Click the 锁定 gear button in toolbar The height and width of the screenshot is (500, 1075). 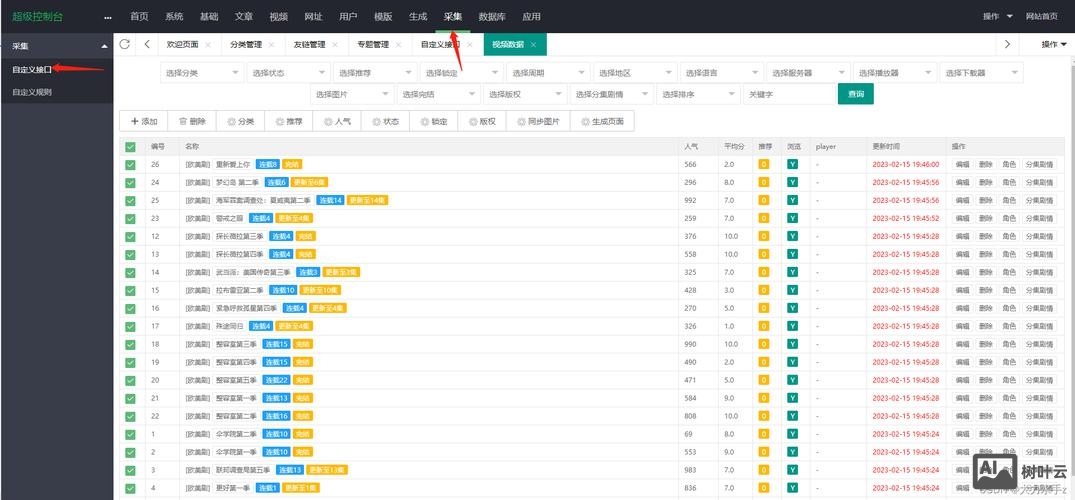434,121
